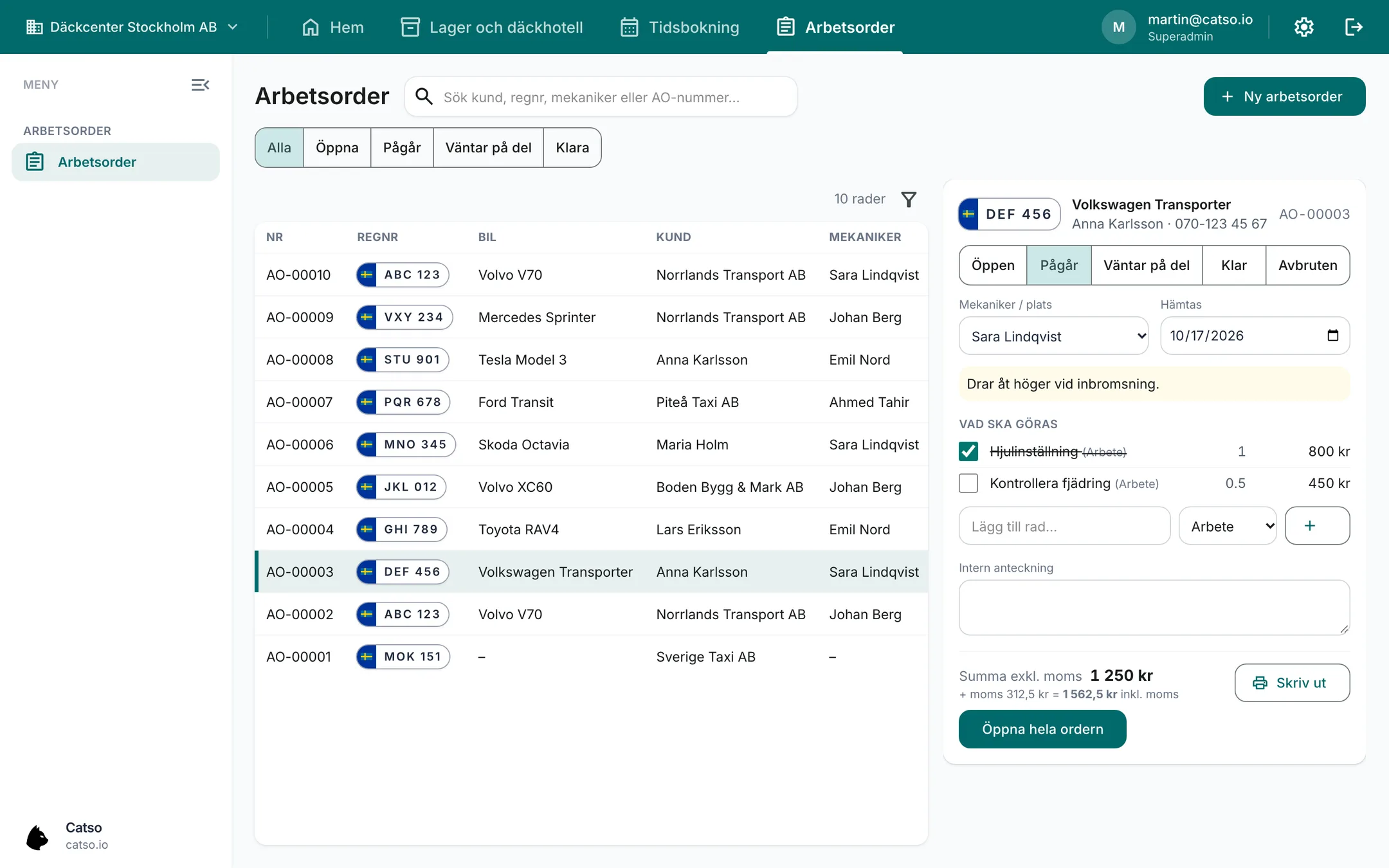Collapse the sidebar menu icon
This screenshot has width=1389, height=868.
[201, 85]
